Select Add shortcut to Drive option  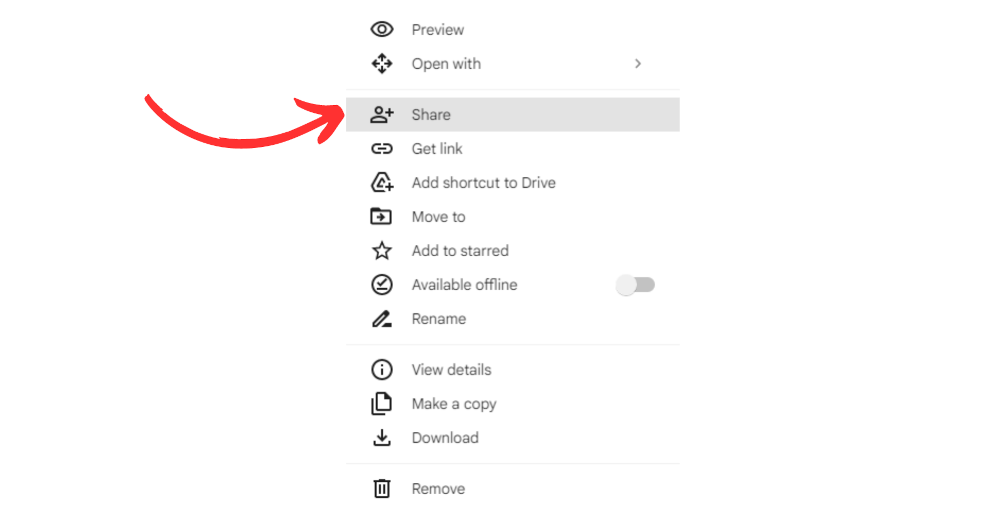tap(513, 182)
